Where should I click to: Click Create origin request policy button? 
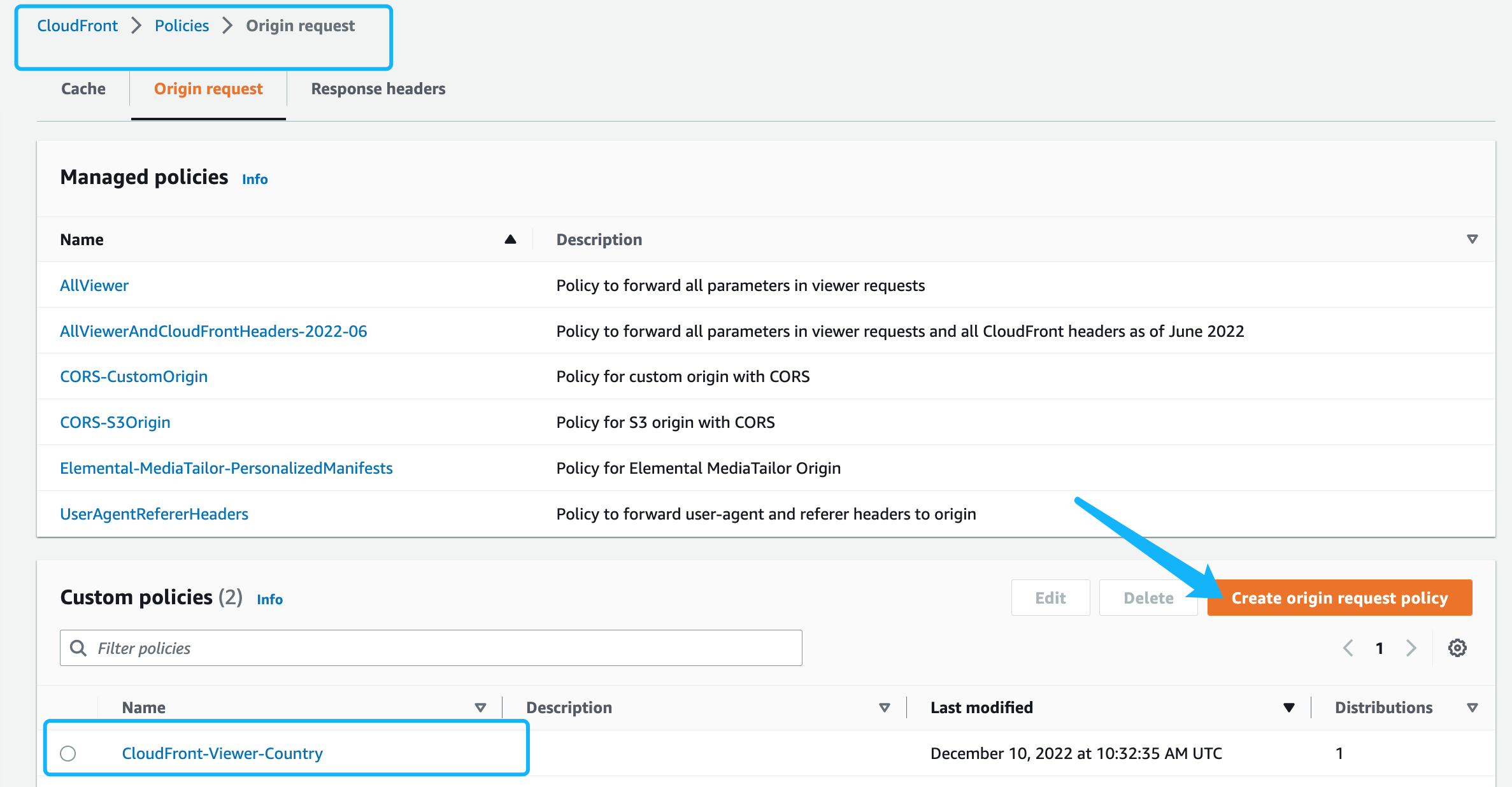1339,598
